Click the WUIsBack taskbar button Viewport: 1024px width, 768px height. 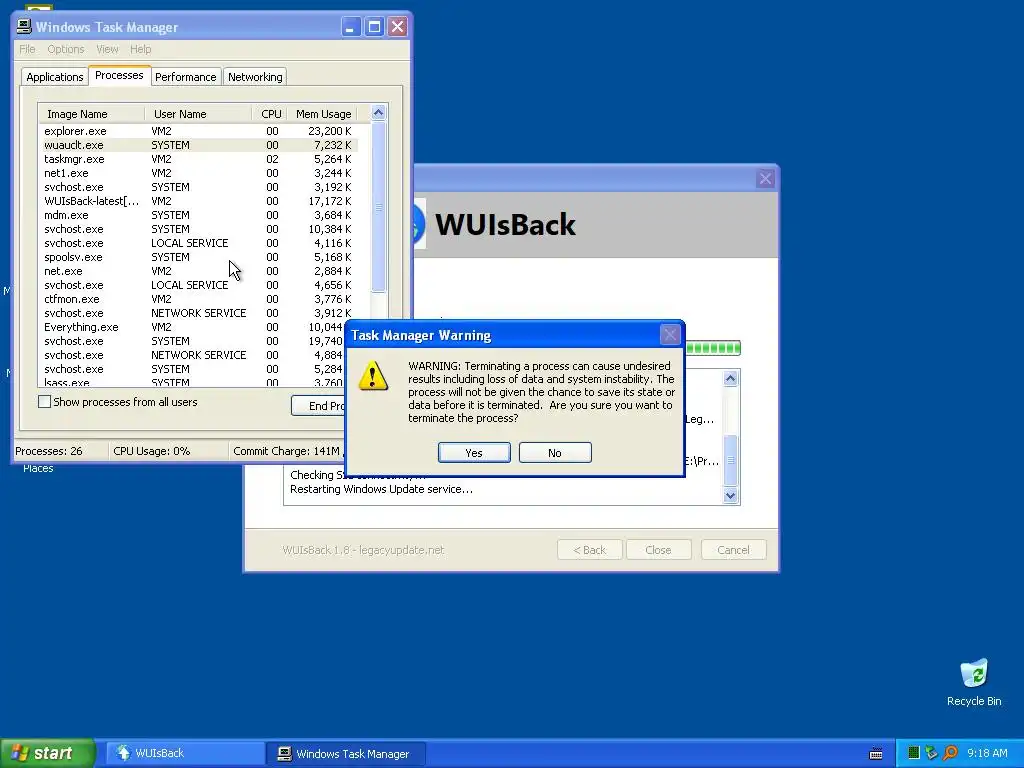[185, 754]
